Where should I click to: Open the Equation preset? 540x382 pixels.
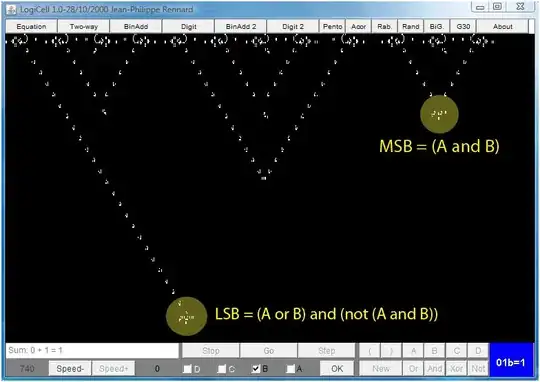[31, 27]
